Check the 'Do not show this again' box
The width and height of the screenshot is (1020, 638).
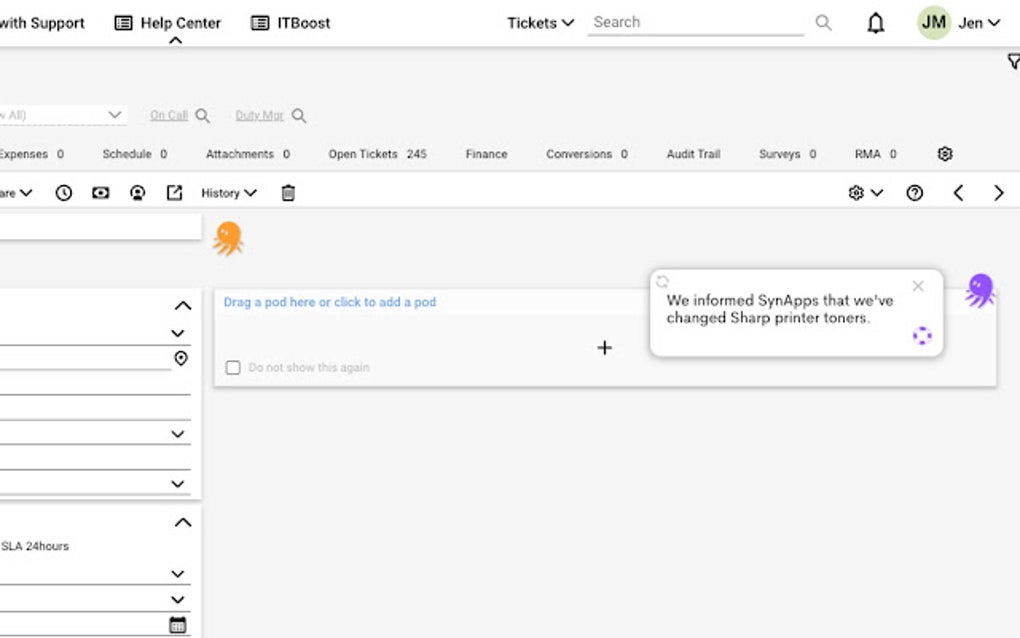pos(233,368)
